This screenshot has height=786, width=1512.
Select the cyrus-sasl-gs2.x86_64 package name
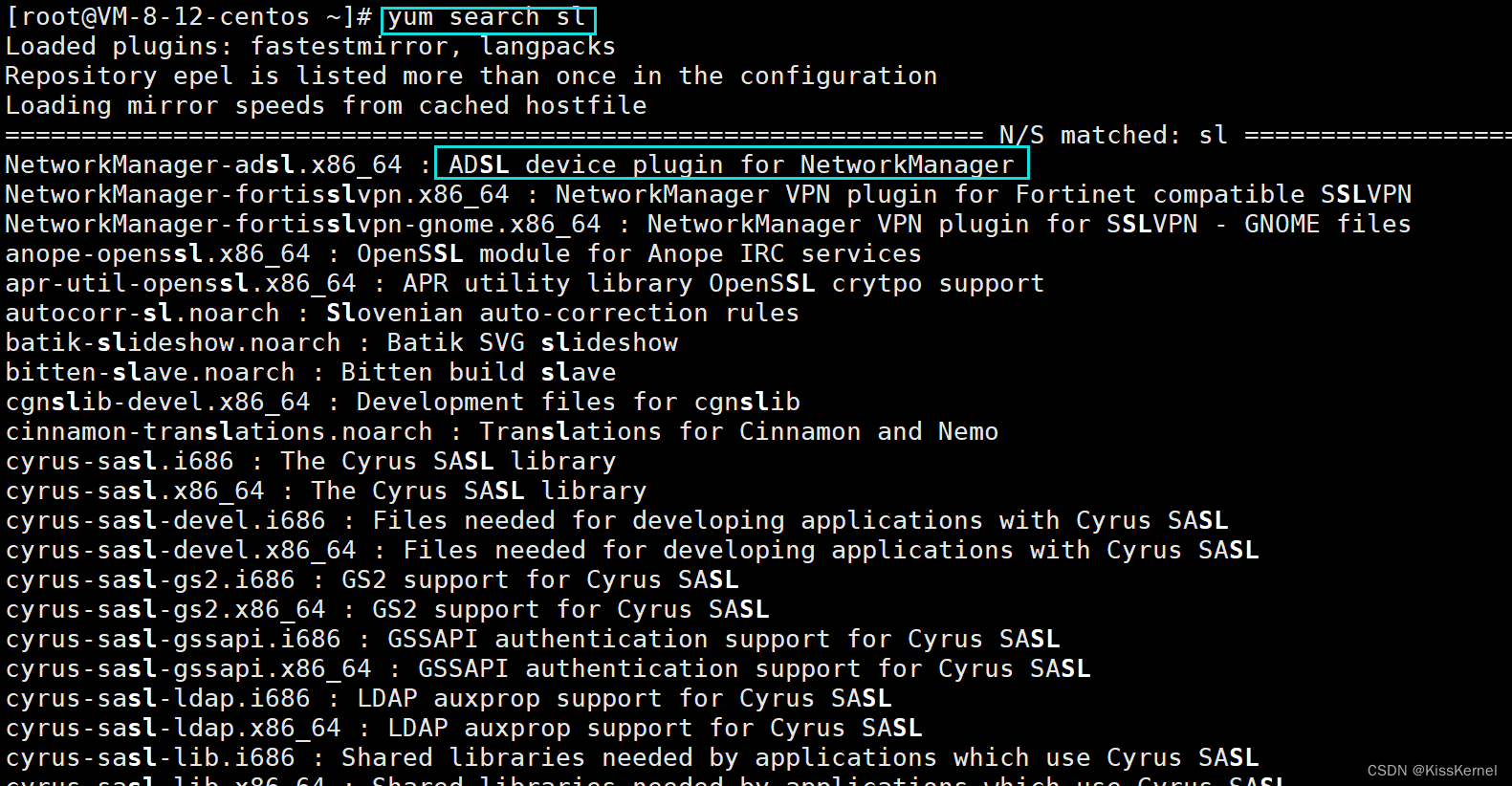(165, 610)
